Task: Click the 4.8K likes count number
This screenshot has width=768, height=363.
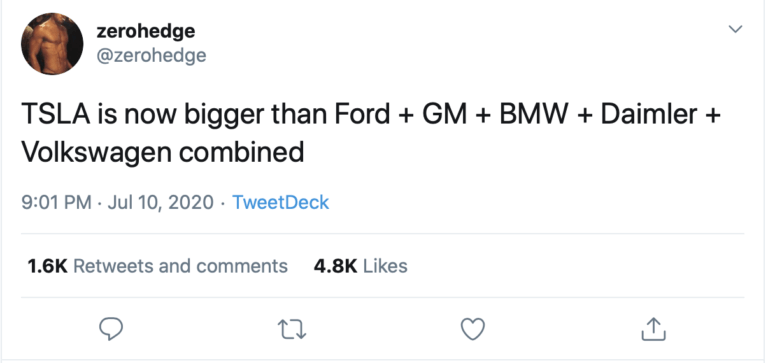Action: (335, 266)
